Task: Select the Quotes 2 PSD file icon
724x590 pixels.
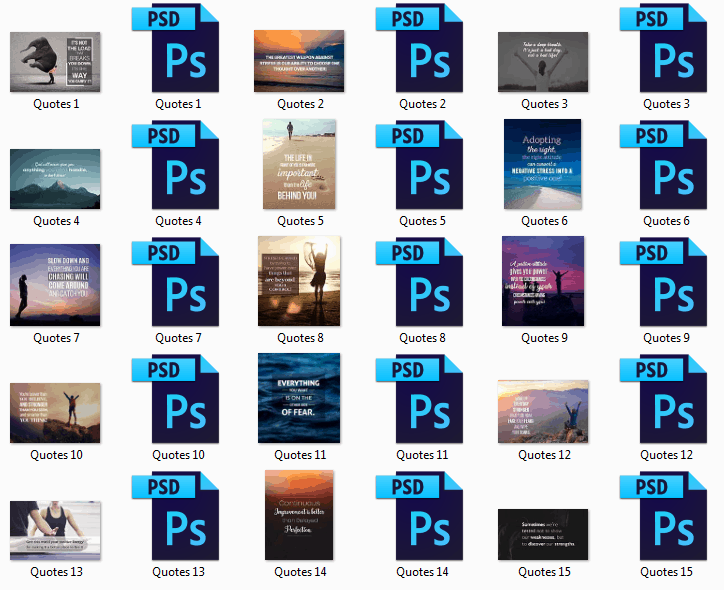Action: tap(419, 48)
